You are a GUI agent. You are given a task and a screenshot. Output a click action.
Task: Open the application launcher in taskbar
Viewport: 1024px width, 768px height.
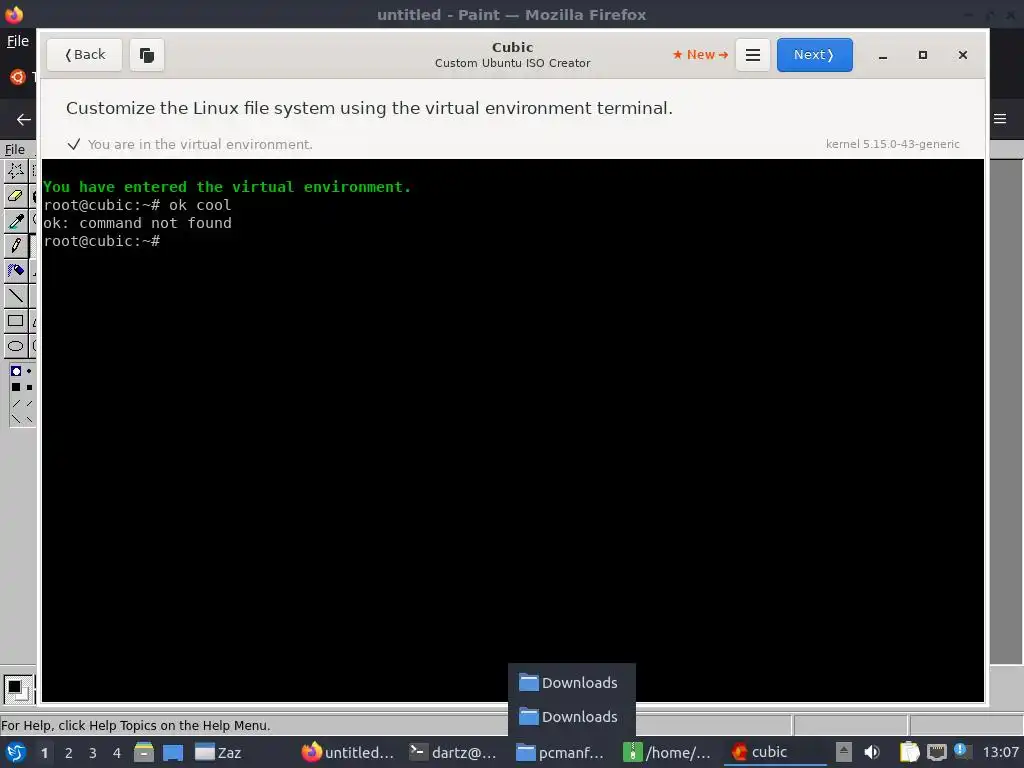[x=16, y=752]
